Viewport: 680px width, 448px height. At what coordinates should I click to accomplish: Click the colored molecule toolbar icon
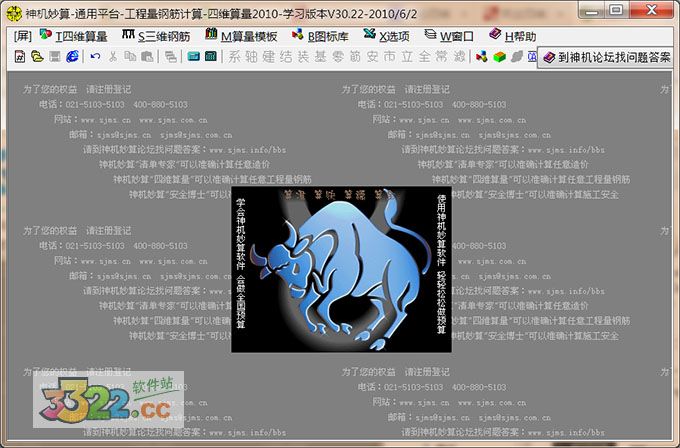coord(481,56)
